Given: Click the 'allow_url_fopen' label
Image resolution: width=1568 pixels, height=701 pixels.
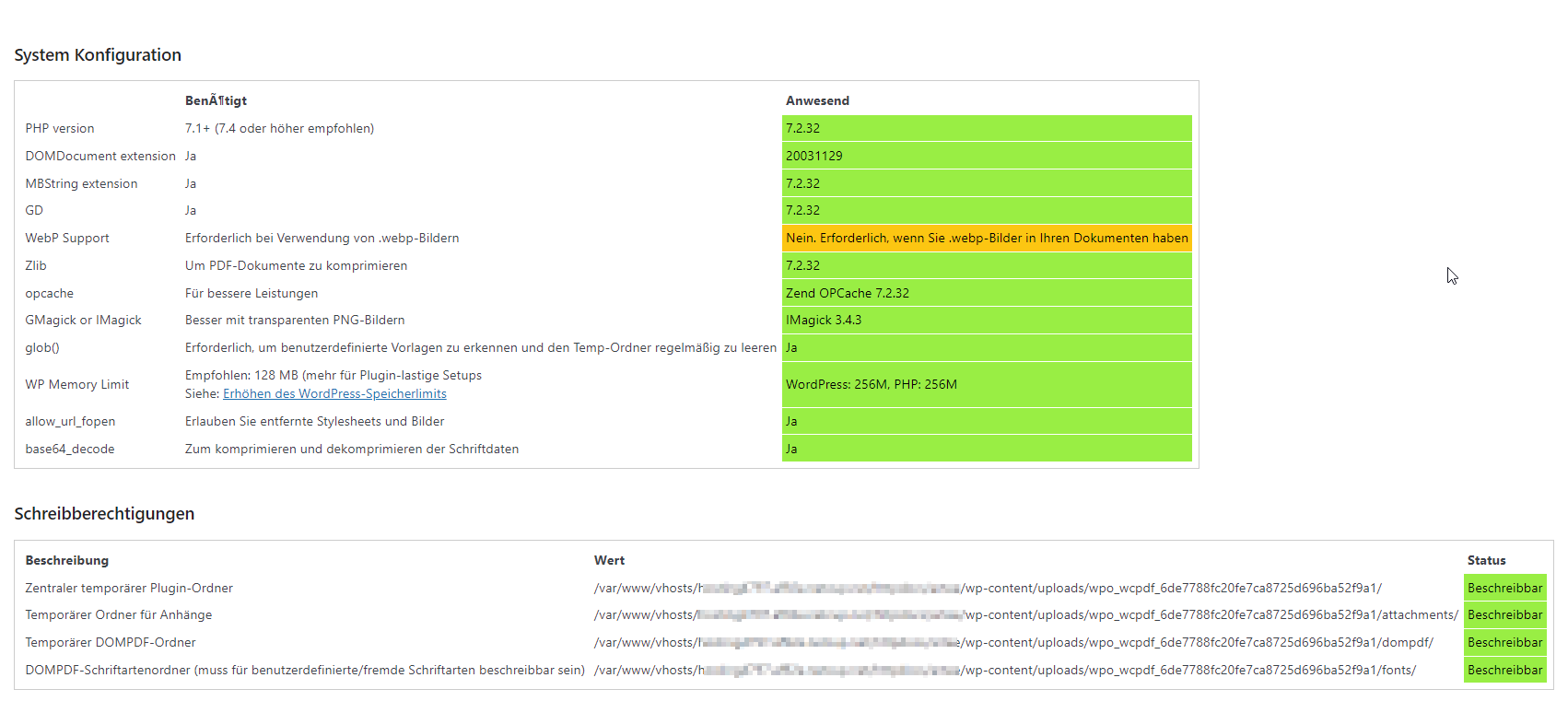Looking at the screenshot, I should (x=70, y=421).
